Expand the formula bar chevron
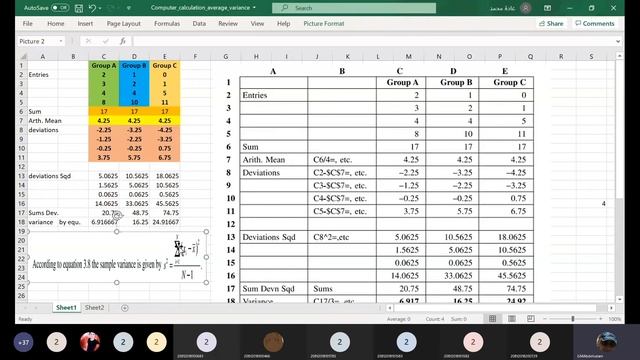This screenshot has height=360, width=640. (x=618, y=41)
